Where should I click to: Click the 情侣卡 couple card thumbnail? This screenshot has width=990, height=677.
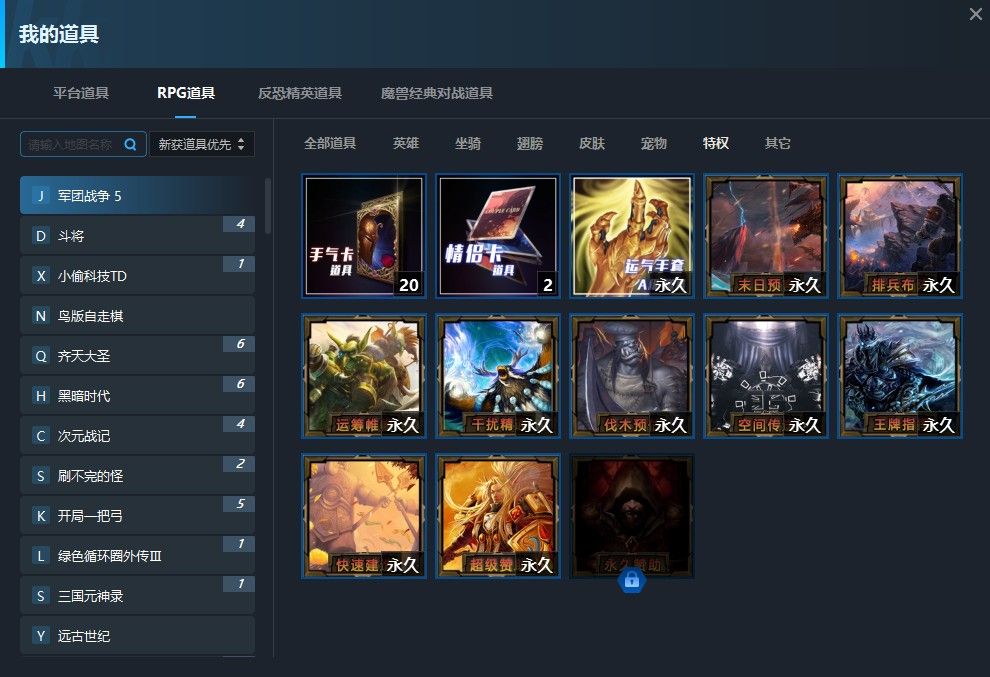click(x=497, y=235)
